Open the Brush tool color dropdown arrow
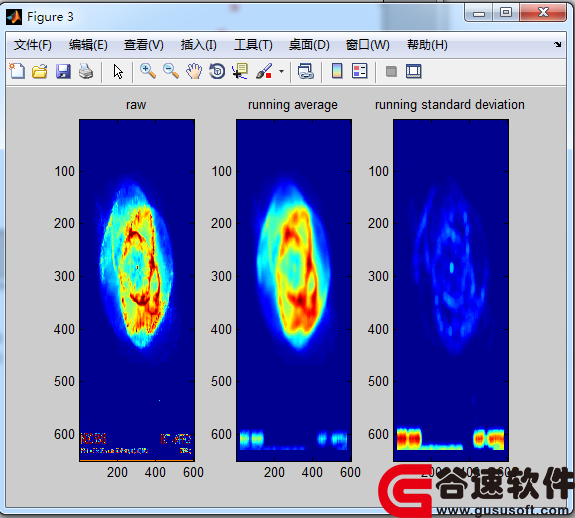Screen dimensions: 575x518 pyautogui.click(x=281, y=71)
